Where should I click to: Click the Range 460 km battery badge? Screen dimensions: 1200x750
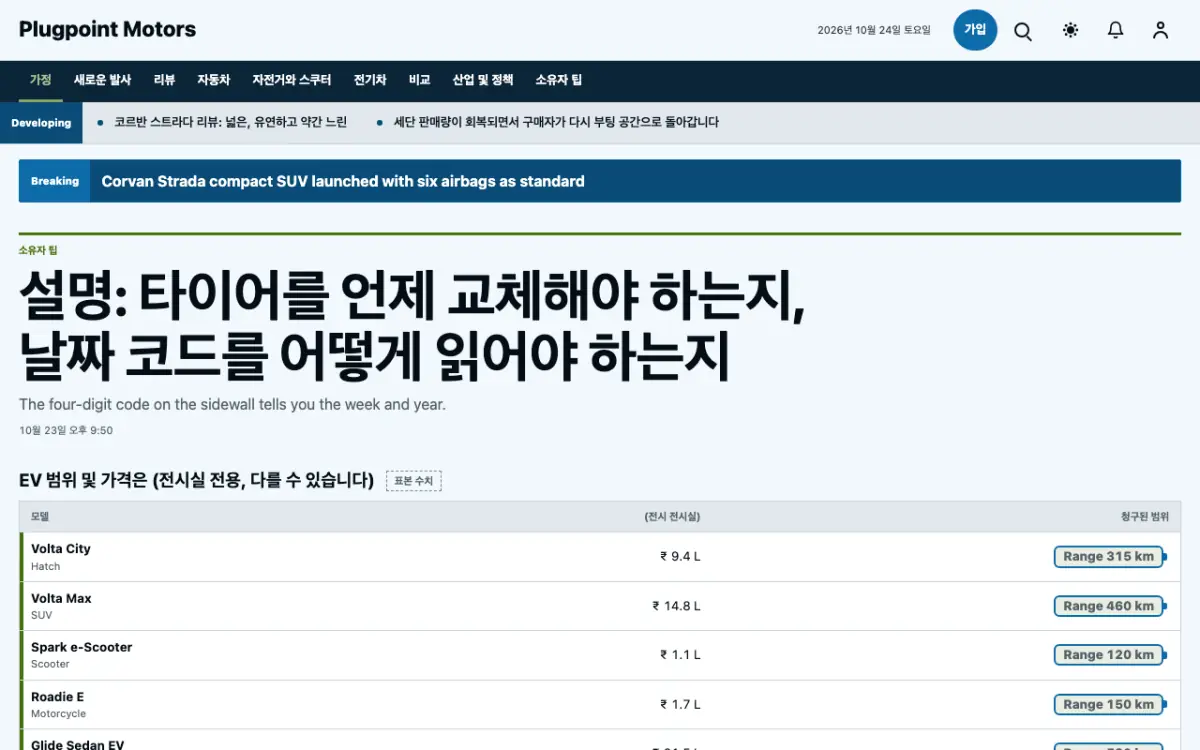[x=1109, y=606]
